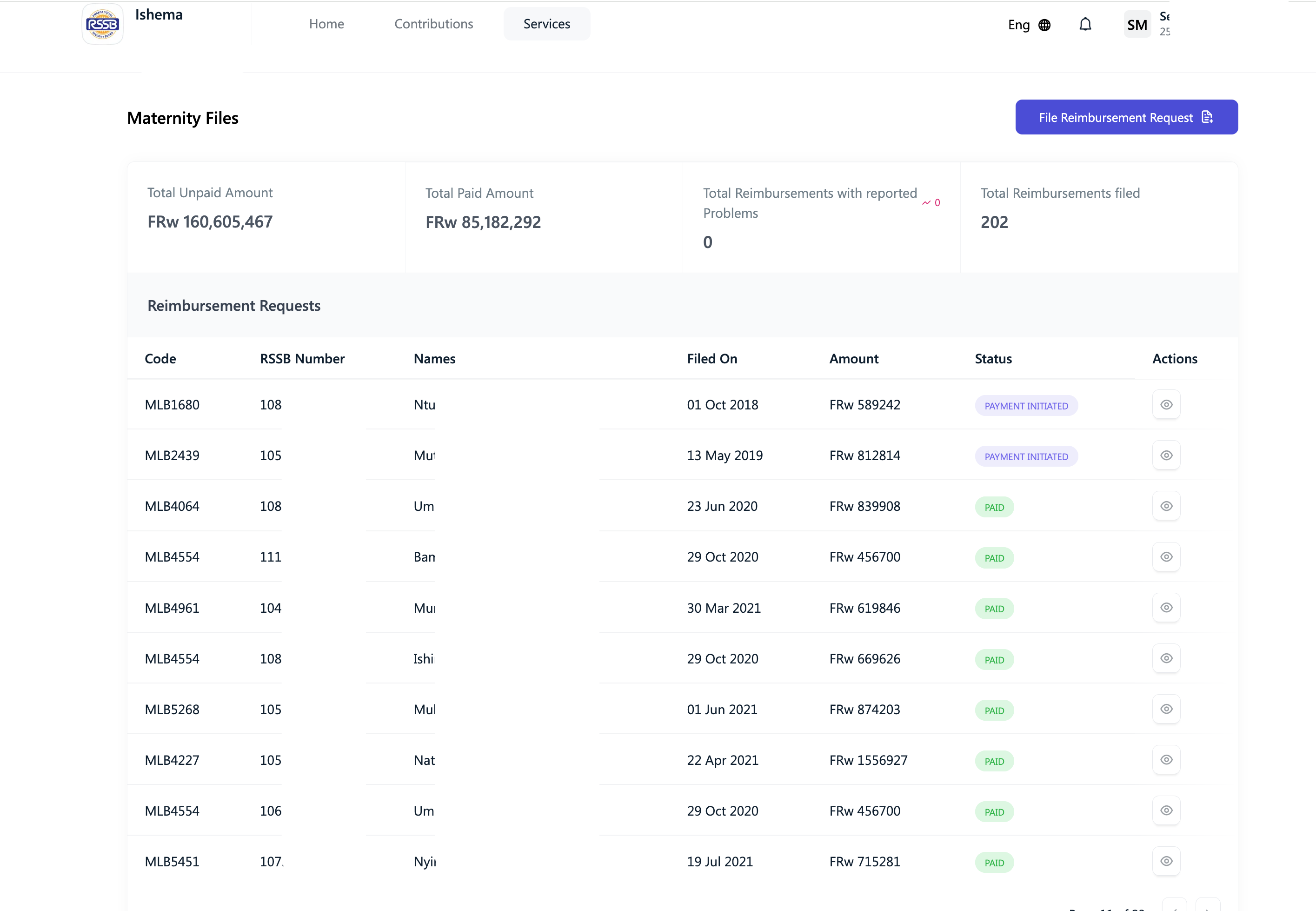Viewport: 1316px width, 911px height.
Task: Click eye icon for MLB5451 row
Action: (x=1166, y=861)
